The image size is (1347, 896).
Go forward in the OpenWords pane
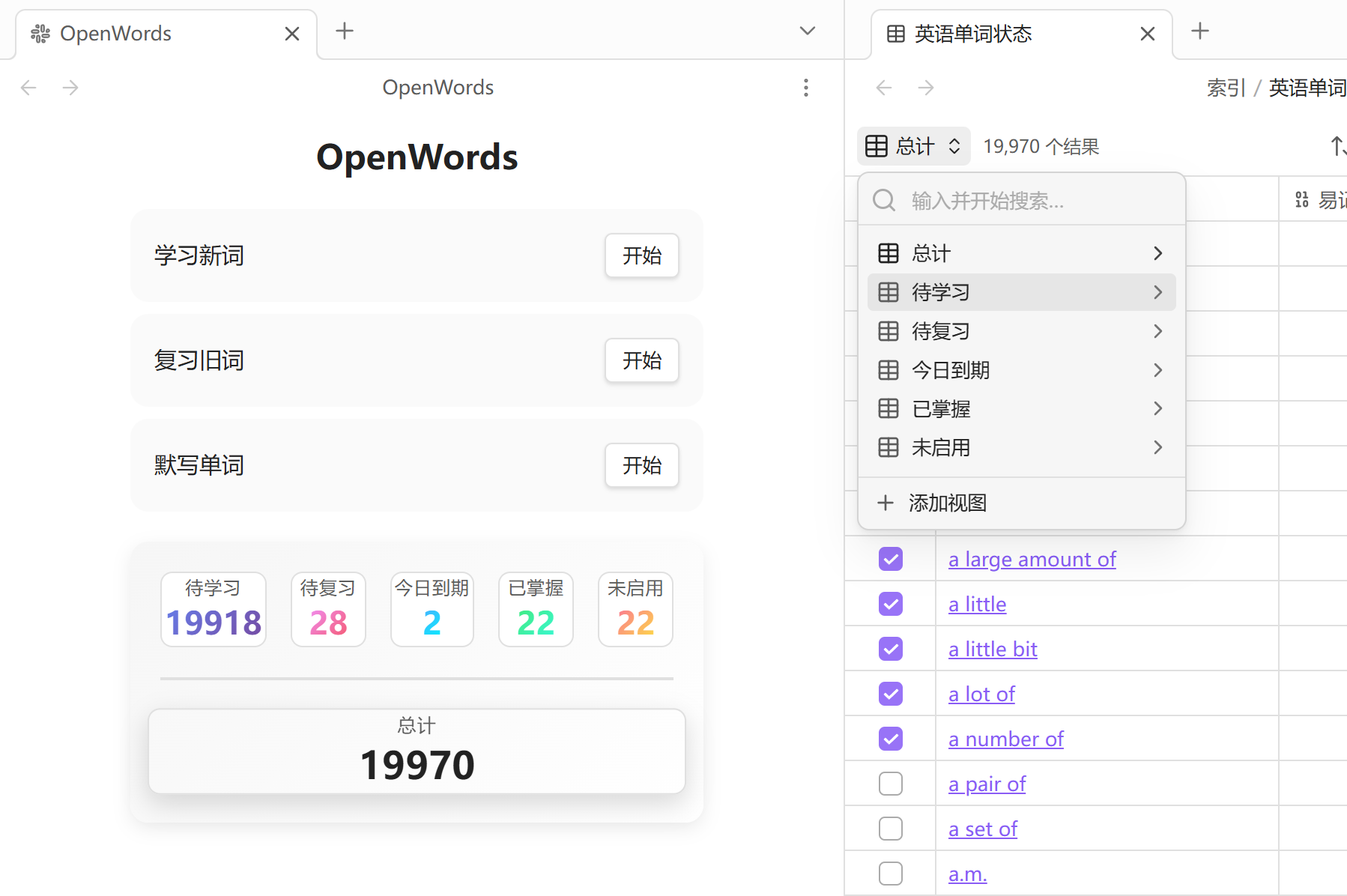[x=70, y=88]
